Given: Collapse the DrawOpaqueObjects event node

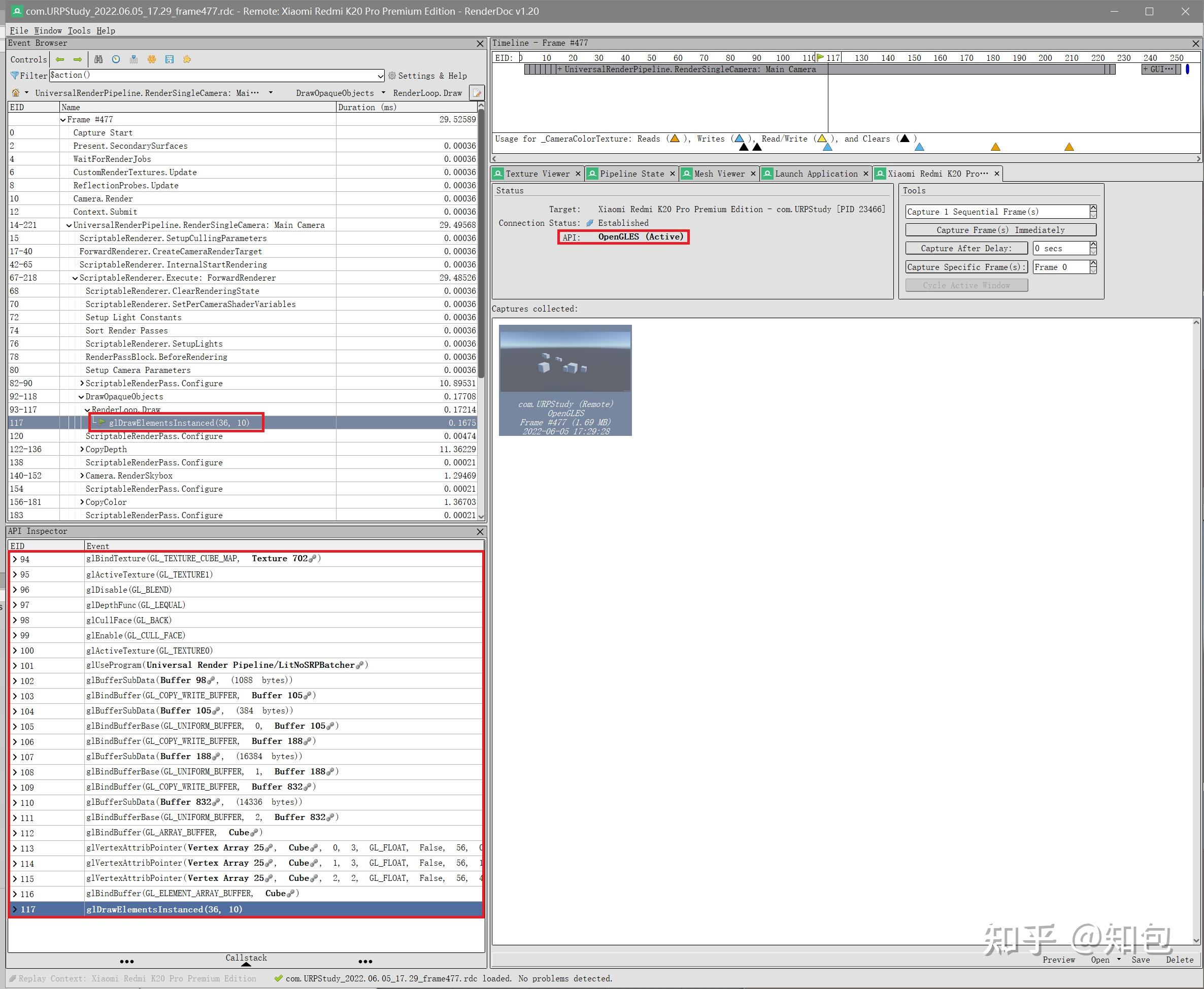Looking at the screenshot, I should coord(81,396).
